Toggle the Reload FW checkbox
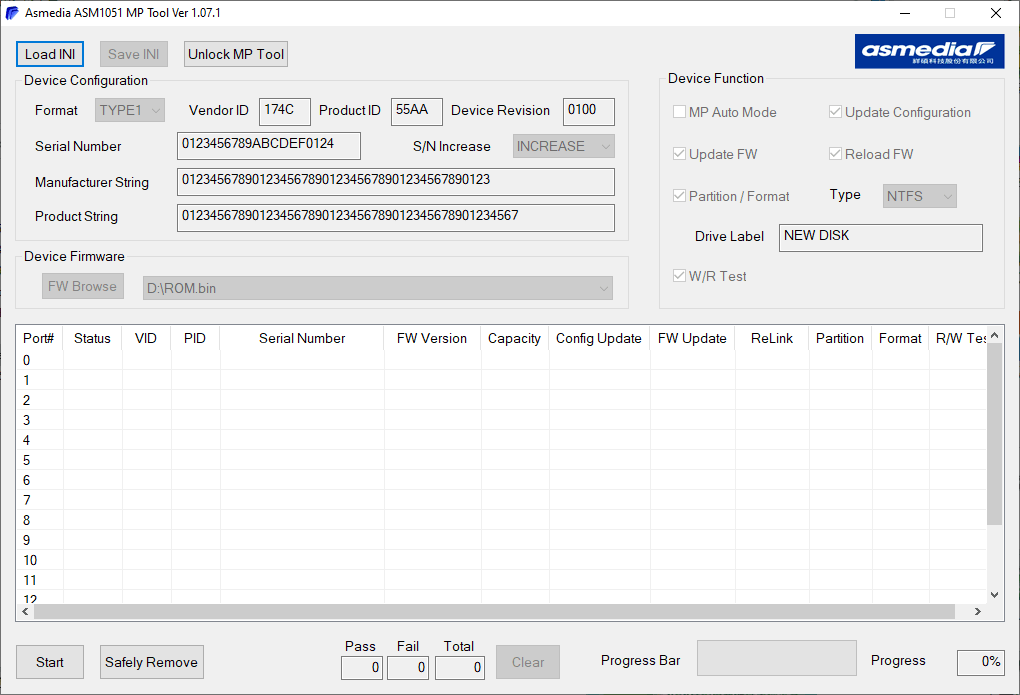1020x695 pixels. (x=835, y=154)
